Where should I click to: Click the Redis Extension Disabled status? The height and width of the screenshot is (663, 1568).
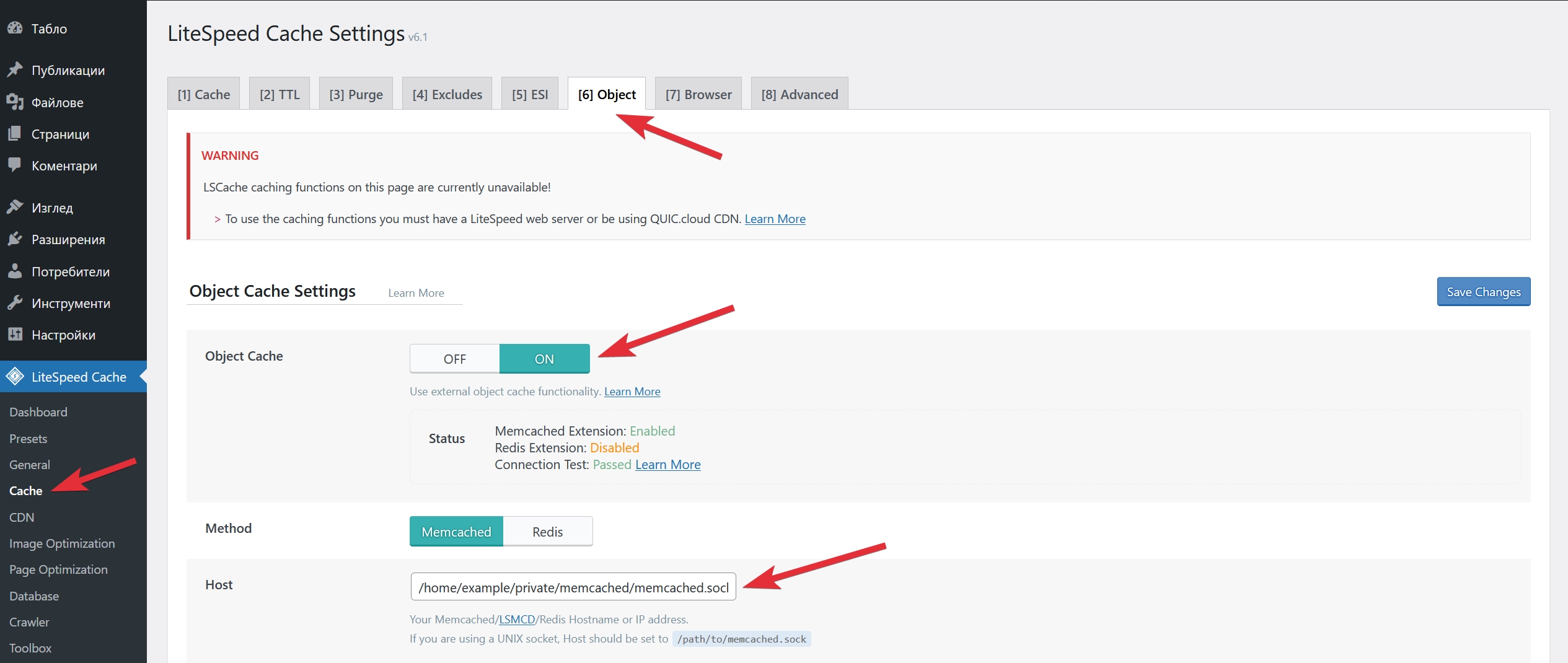point(614,447)
